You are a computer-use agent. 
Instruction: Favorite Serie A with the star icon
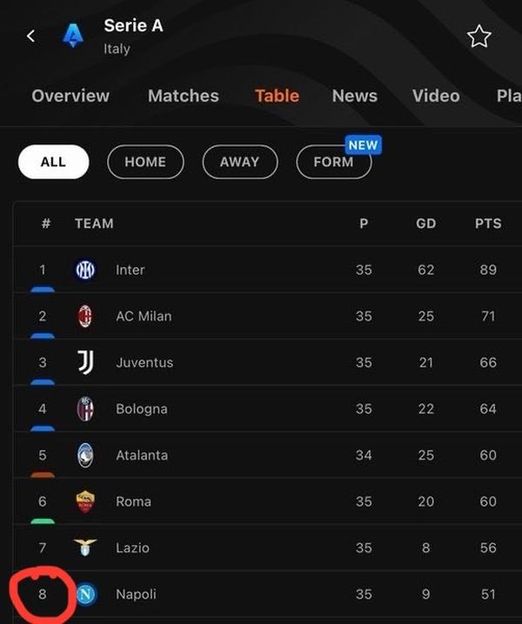pos(479,37)
